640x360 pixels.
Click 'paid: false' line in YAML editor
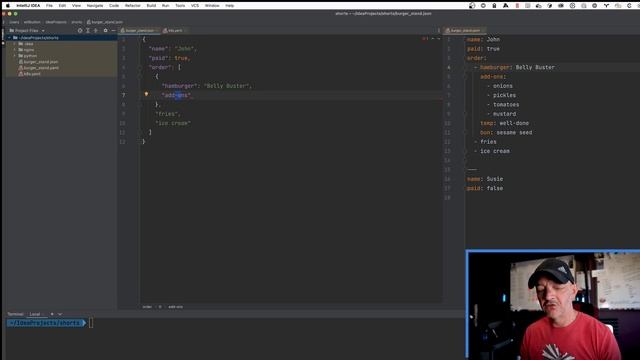click(x=485, y=189)
